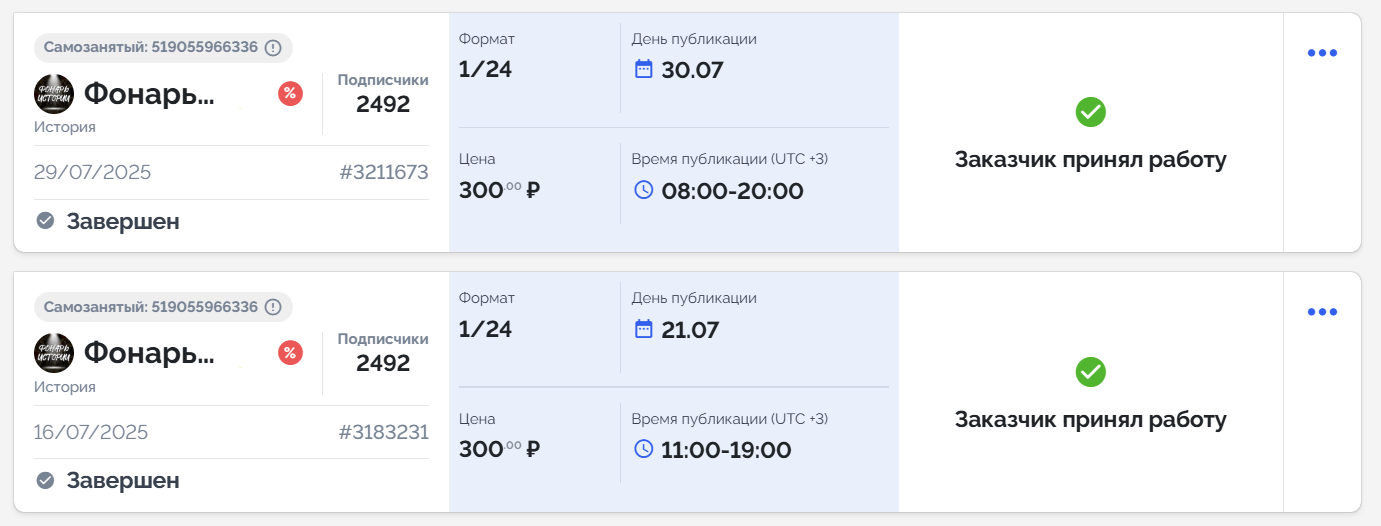Click red percent badge in order #3211673
1381x526 pixels.
pos(290,94)
